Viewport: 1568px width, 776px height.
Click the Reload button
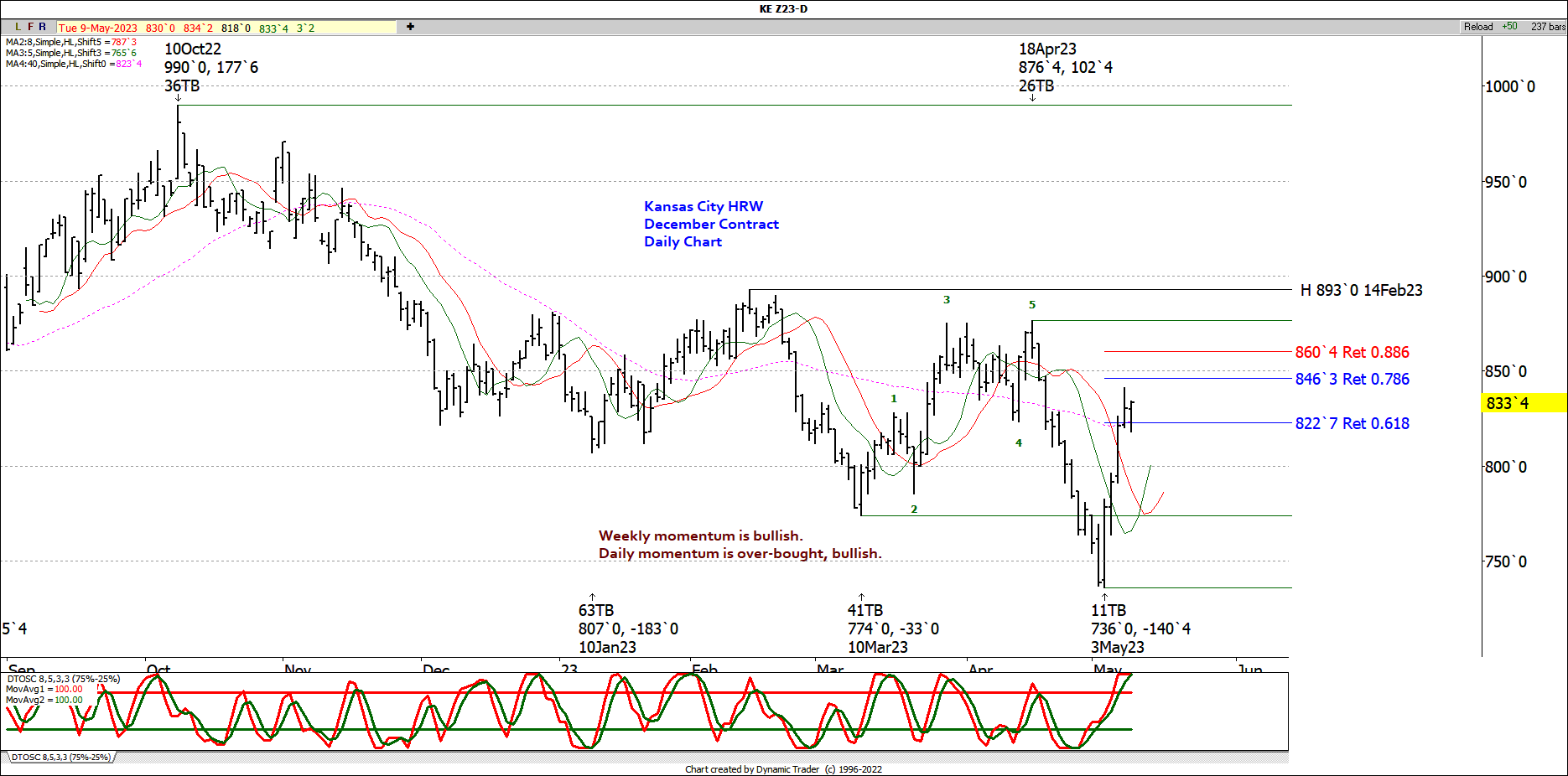click(1478, 27)
